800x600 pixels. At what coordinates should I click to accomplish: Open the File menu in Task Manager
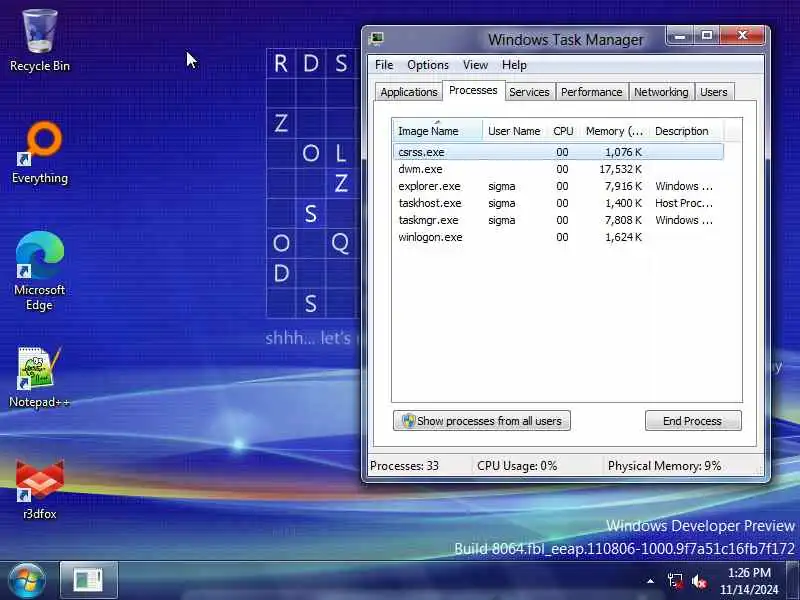[384, 65]
